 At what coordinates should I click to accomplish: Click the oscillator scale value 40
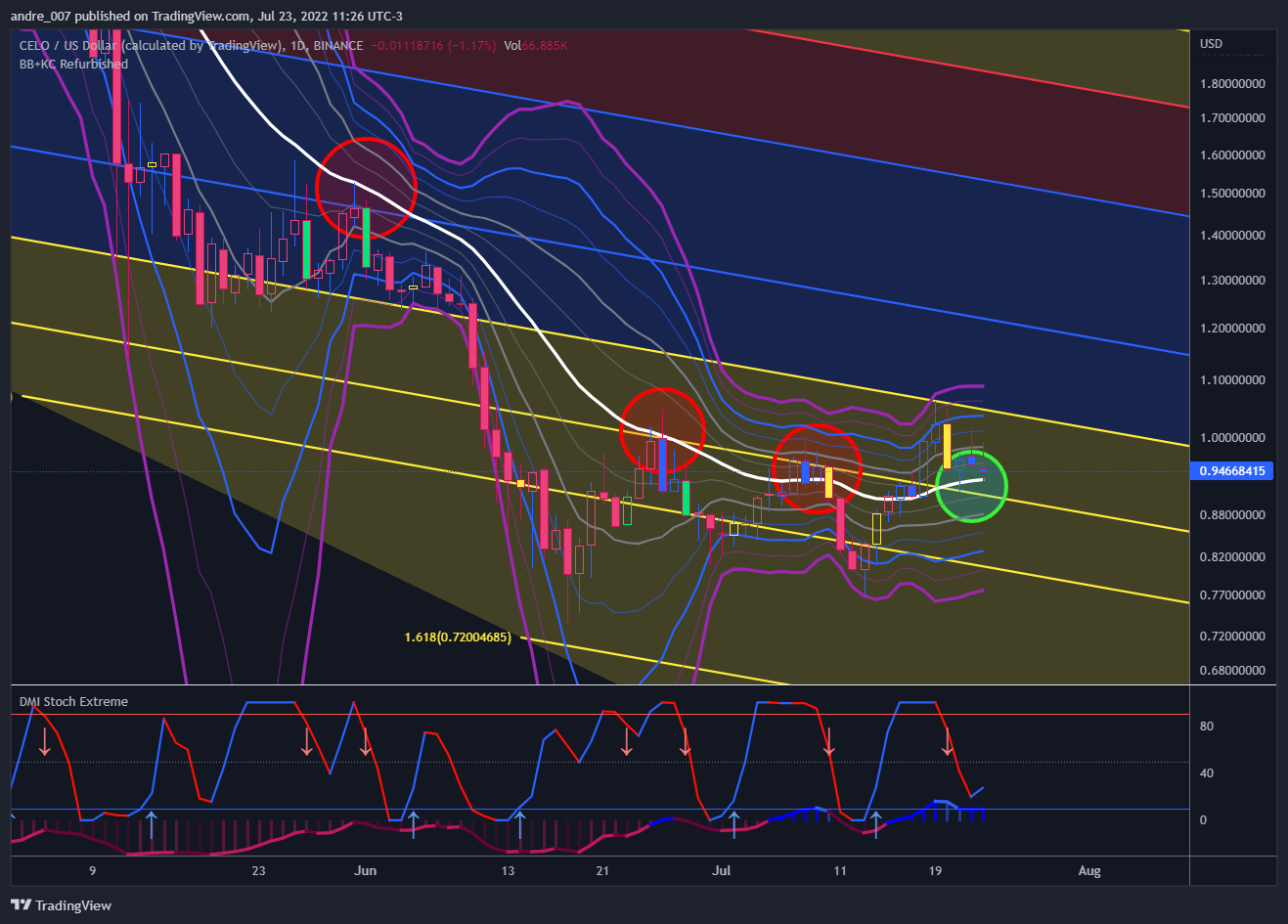[1207, 773]
